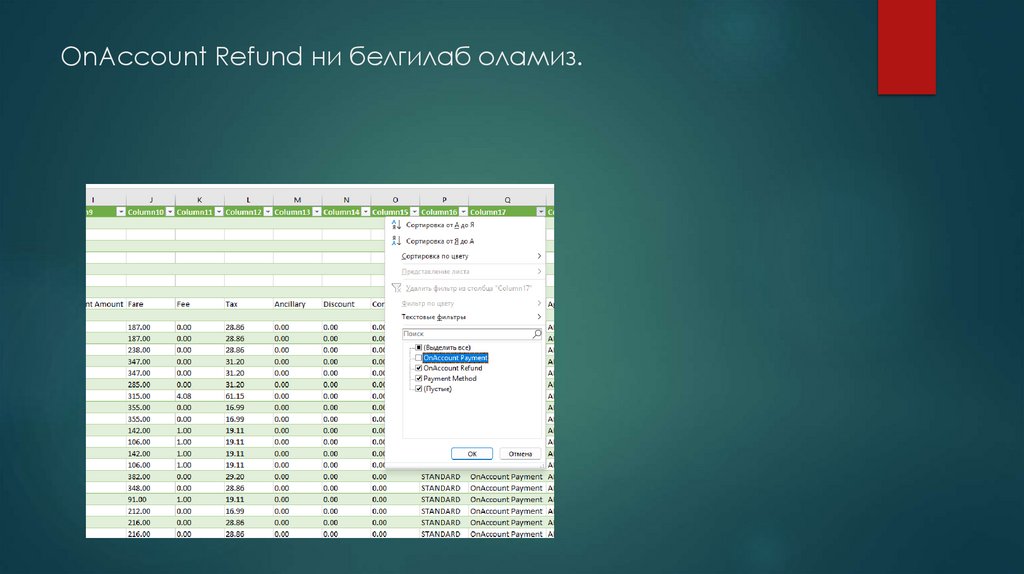Select column O letter header
Screen dimensions: 1024x574
[395, 200]
